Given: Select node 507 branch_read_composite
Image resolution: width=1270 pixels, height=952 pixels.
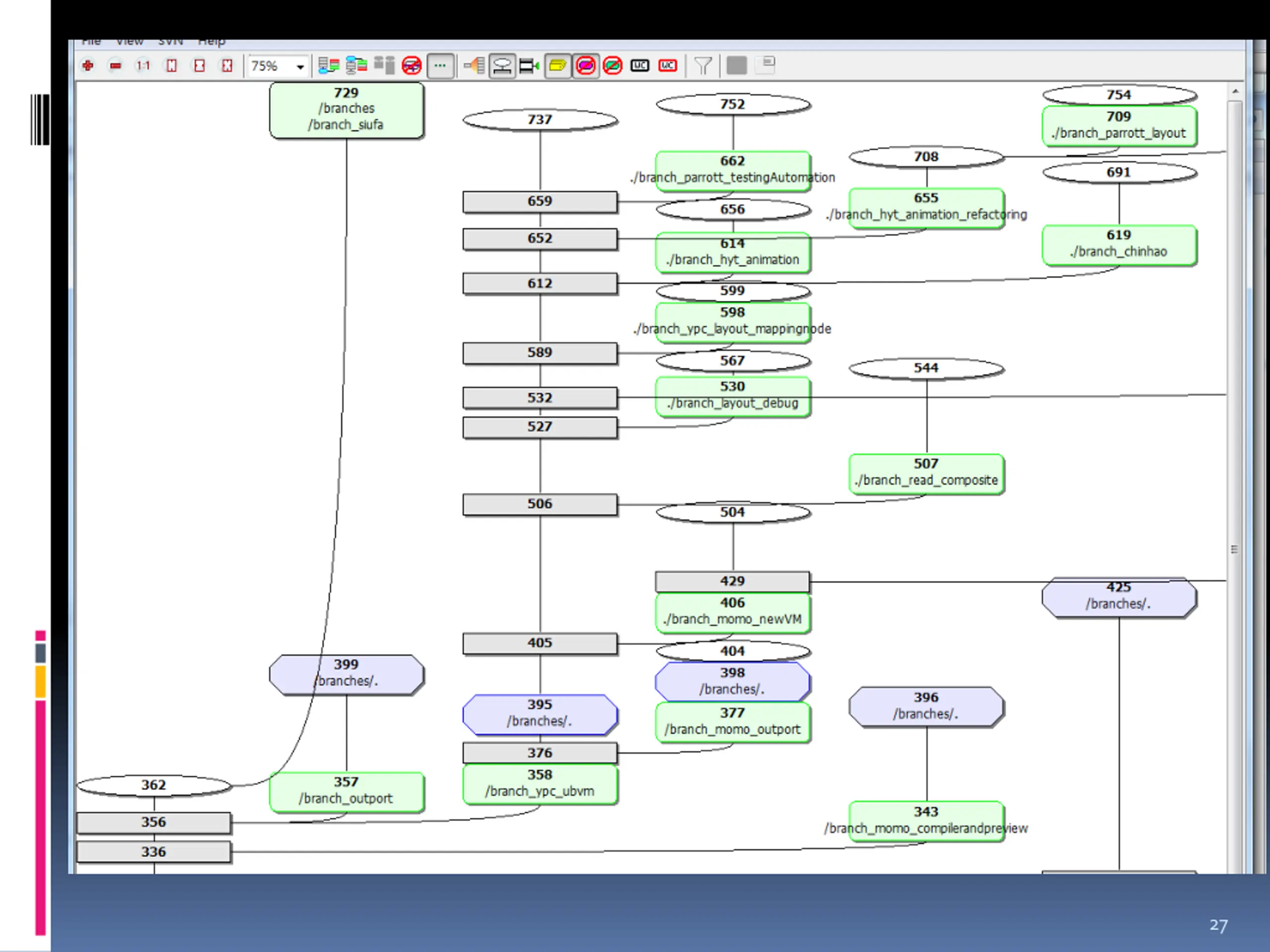Looking at the screenshot, I should [x=927, y=474].
